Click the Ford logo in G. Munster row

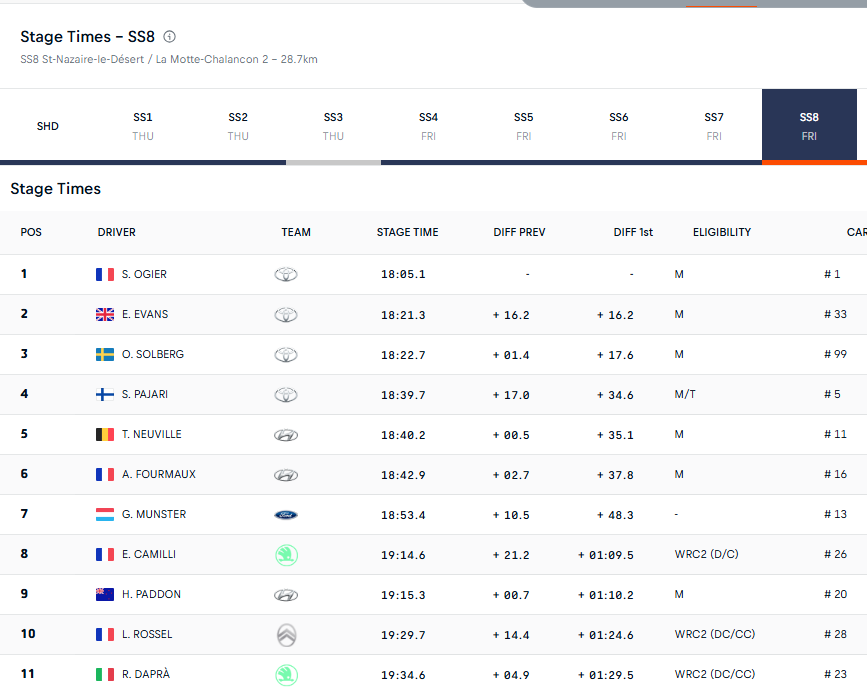coord(286,514)
